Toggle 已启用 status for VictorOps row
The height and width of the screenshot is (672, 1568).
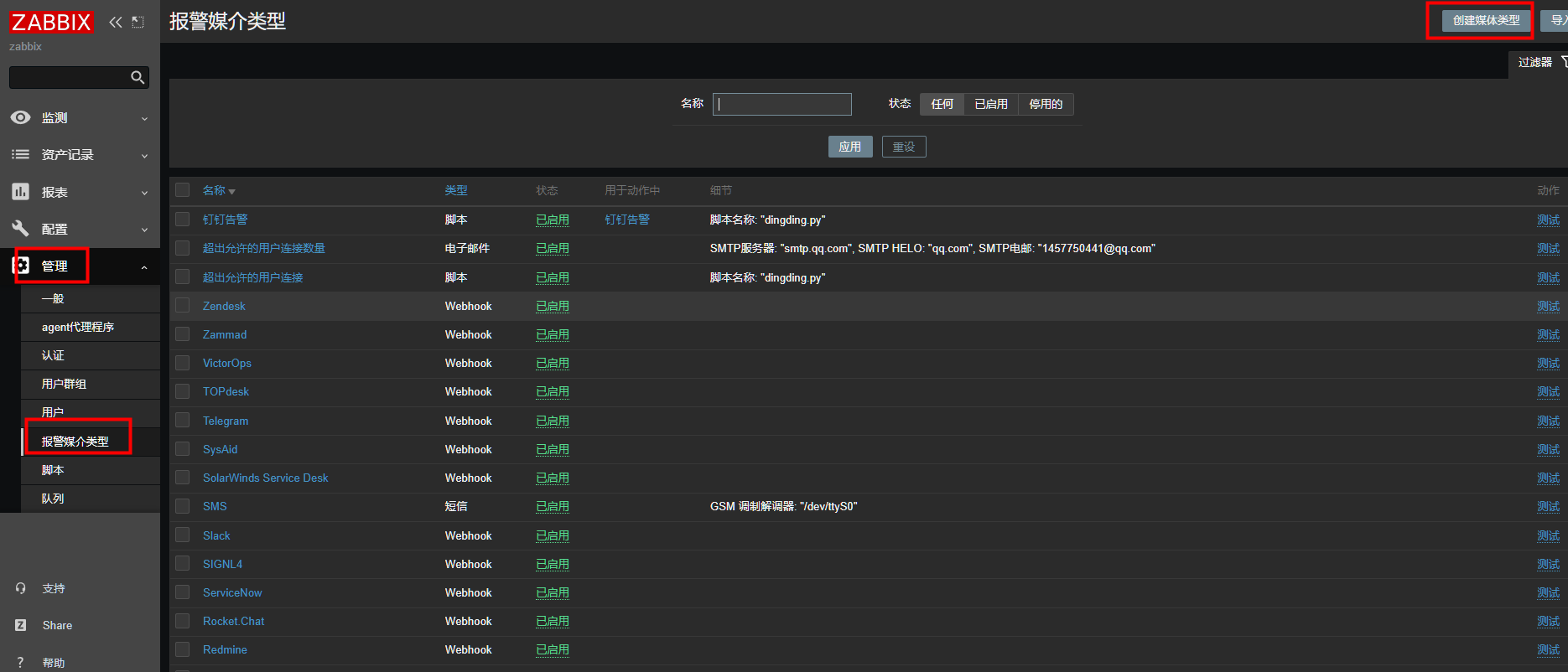coord(553,363)
